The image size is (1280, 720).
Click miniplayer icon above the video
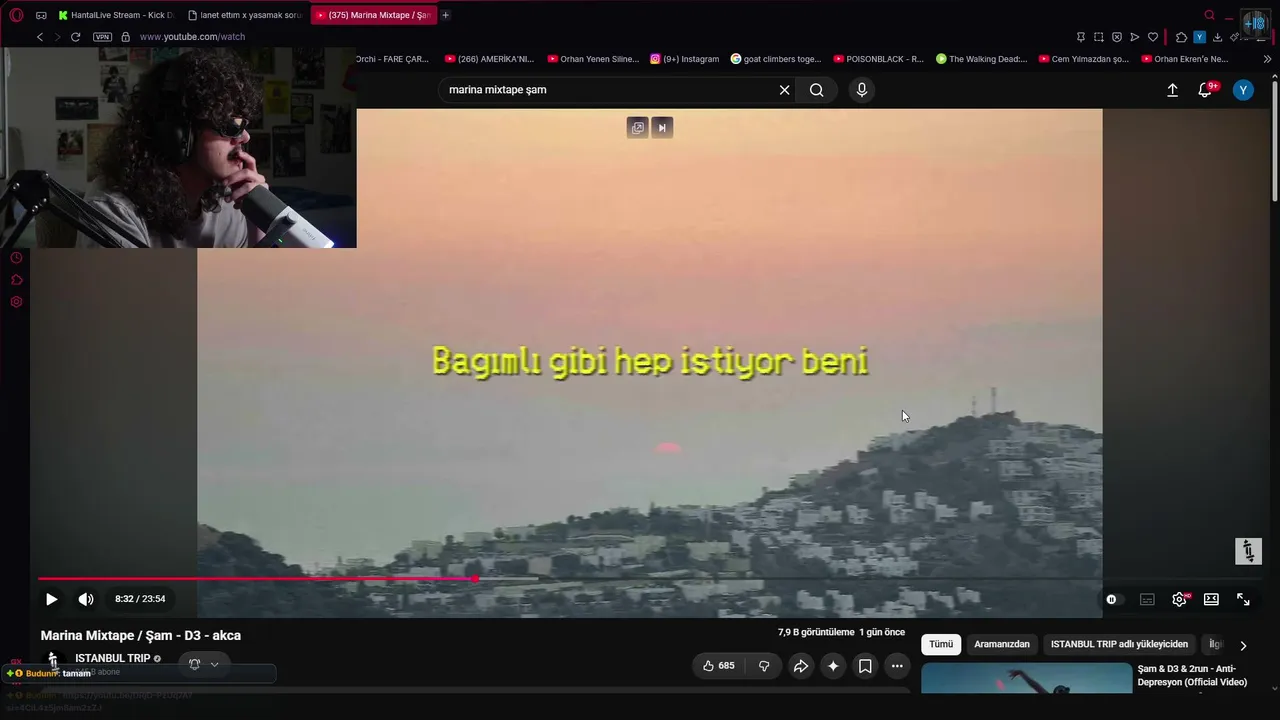pyautogui.click(x=638, y=128)
